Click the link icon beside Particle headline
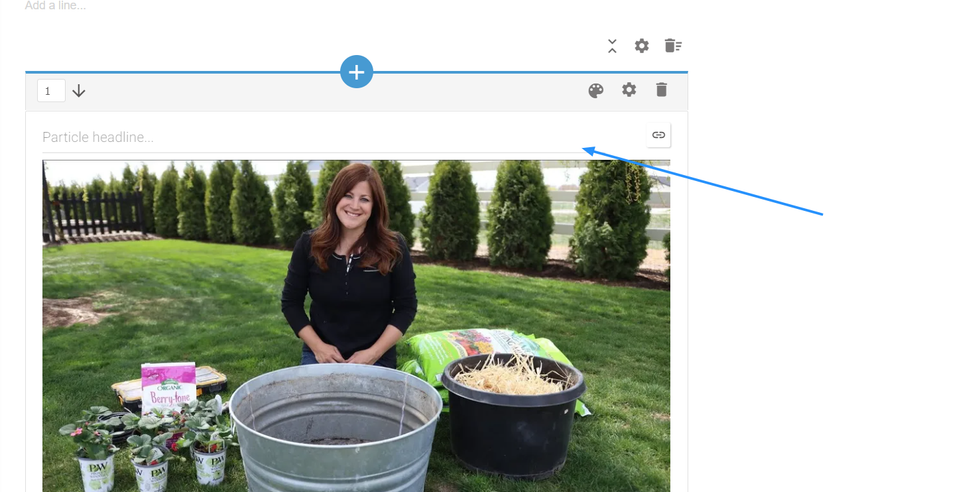The width and height of the screenshot is (980, 492). (658, 135)
